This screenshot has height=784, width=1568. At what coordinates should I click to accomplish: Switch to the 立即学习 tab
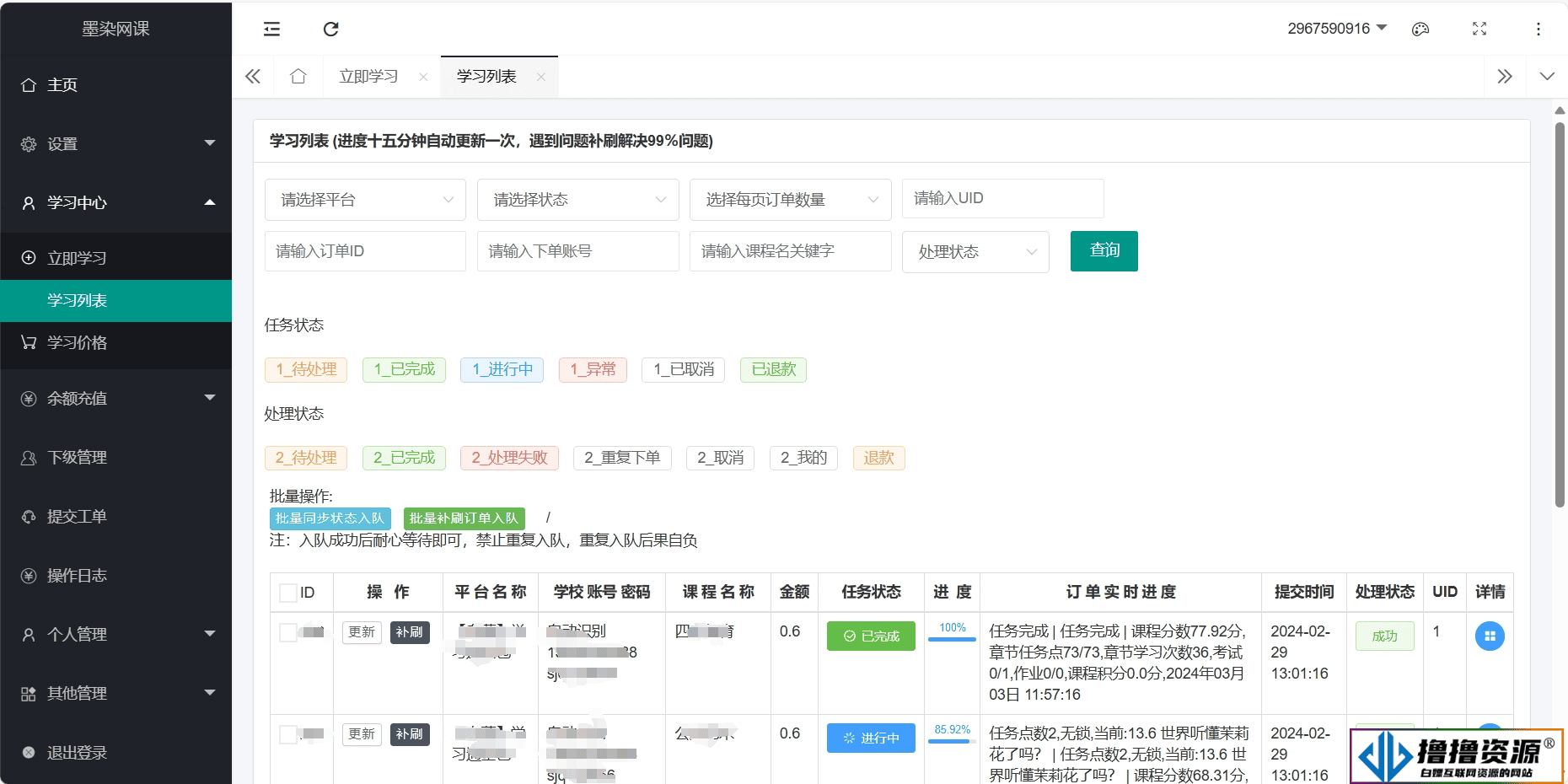point(369,77)
